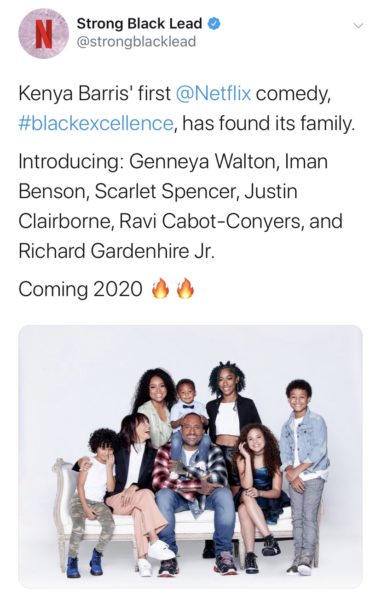
Task: Open the #blackexcellence hashtag link
Action: point(96,124)
